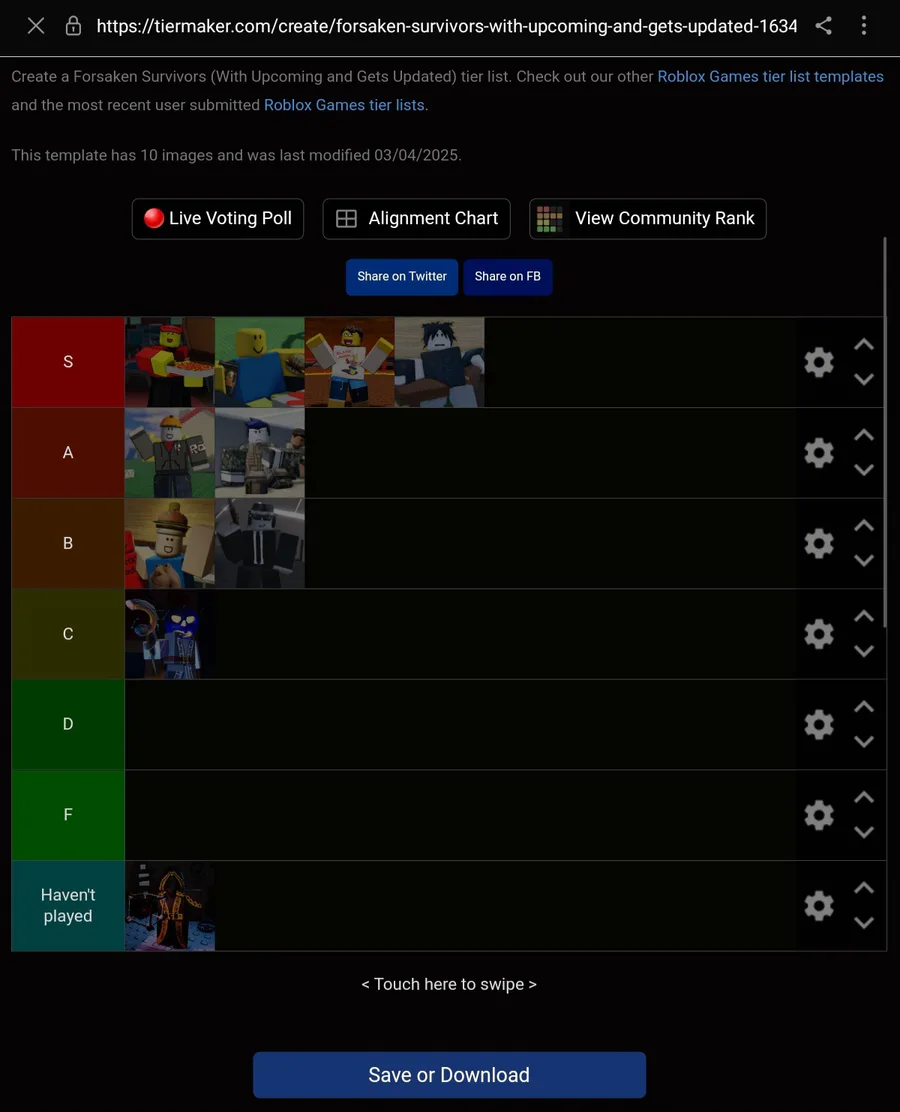Select the white-shirt arms-out character in S tier
The image size is (900, 1112).
pos(350,362)
